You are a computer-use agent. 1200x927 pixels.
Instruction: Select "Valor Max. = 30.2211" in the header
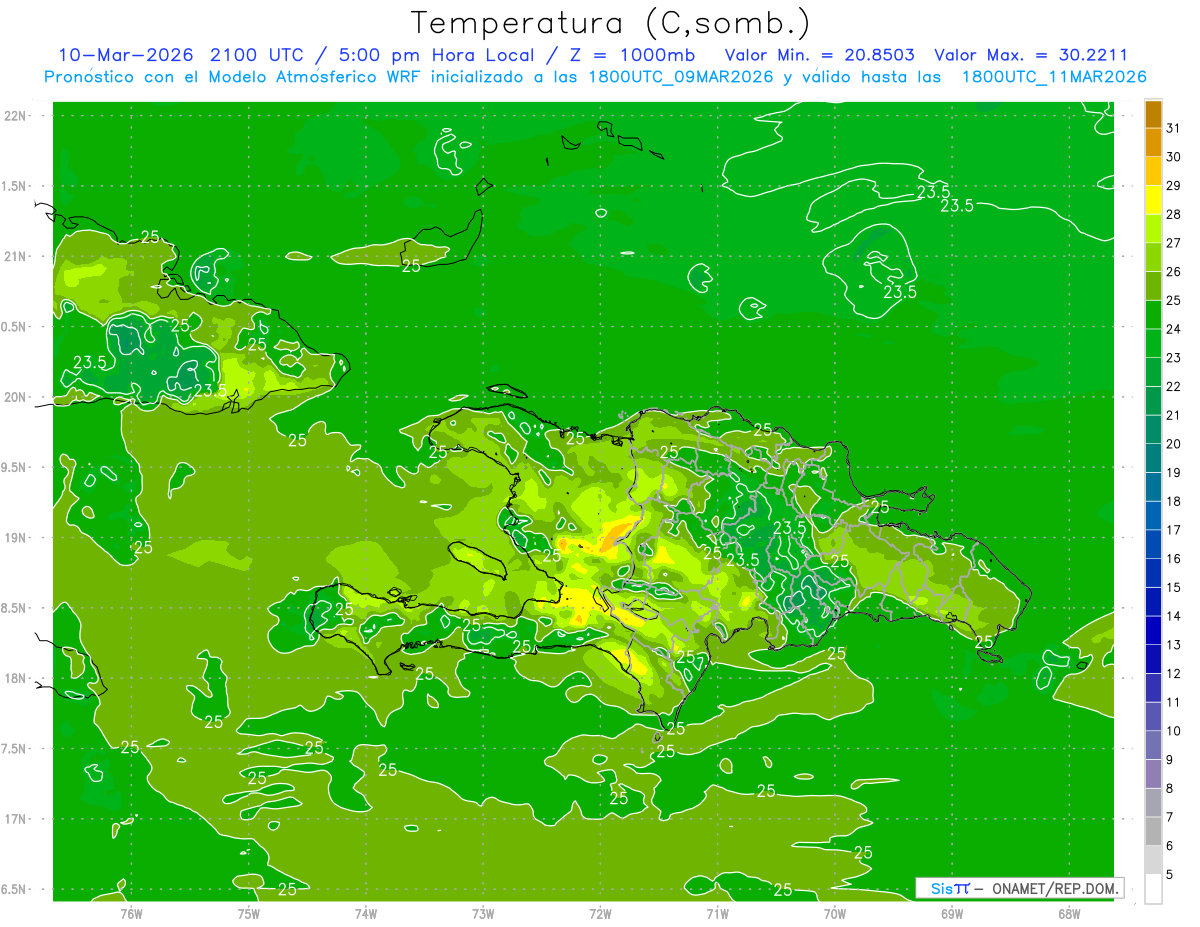coord(1031,55)
